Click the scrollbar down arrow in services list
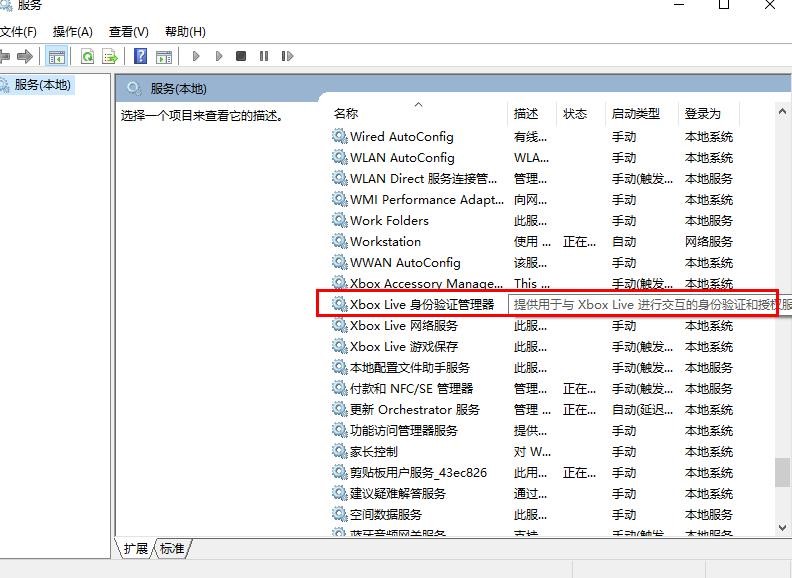Image resolution: width=792 pixels, height=578 pixels. [783, 526]
